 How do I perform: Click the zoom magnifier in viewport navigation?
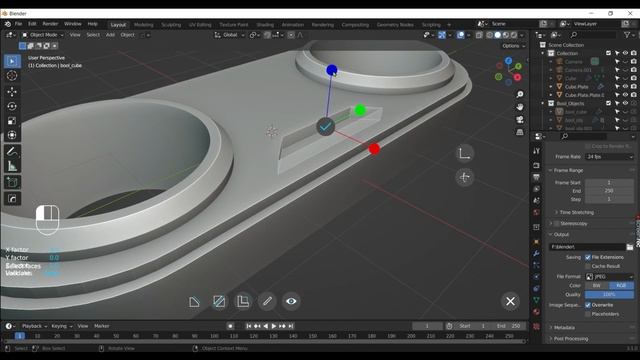point(520,94)
